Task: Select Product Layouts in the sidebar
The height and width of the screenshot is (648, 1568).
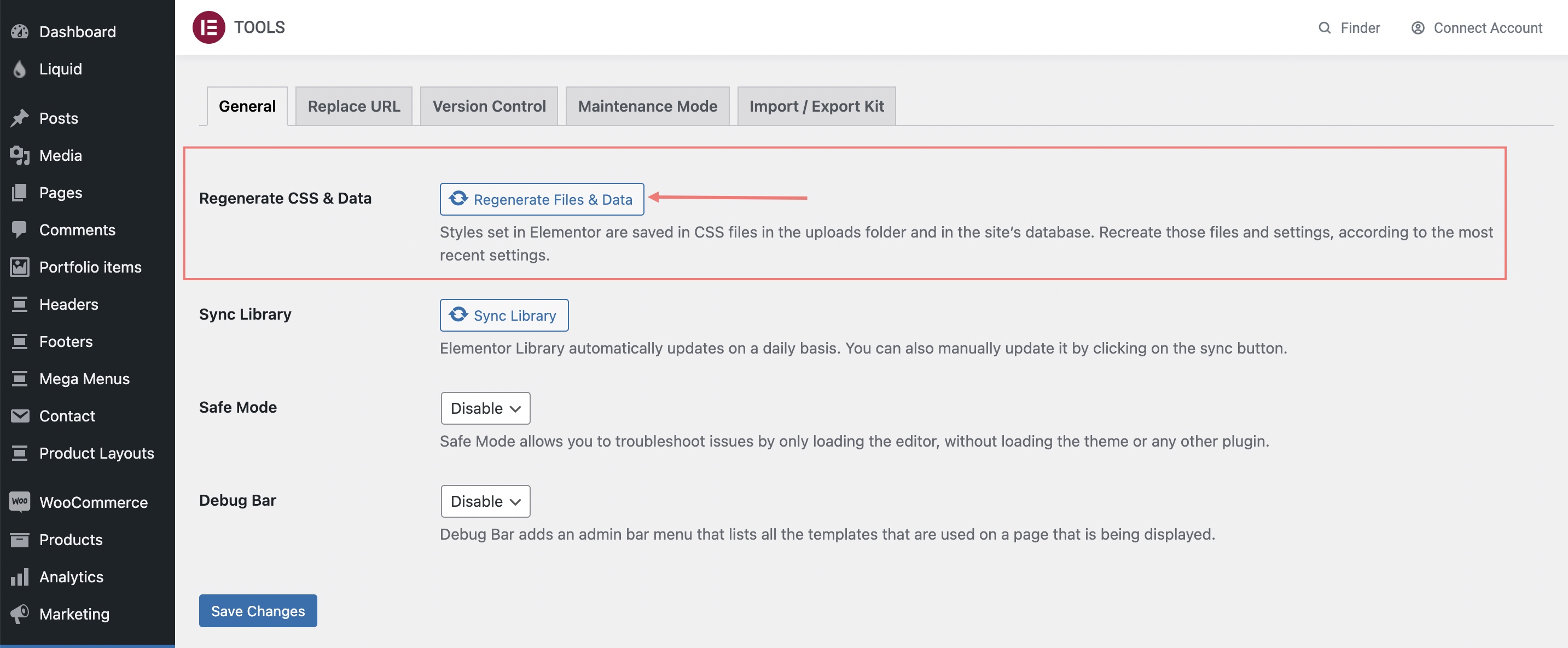Action: click(96, 453)
